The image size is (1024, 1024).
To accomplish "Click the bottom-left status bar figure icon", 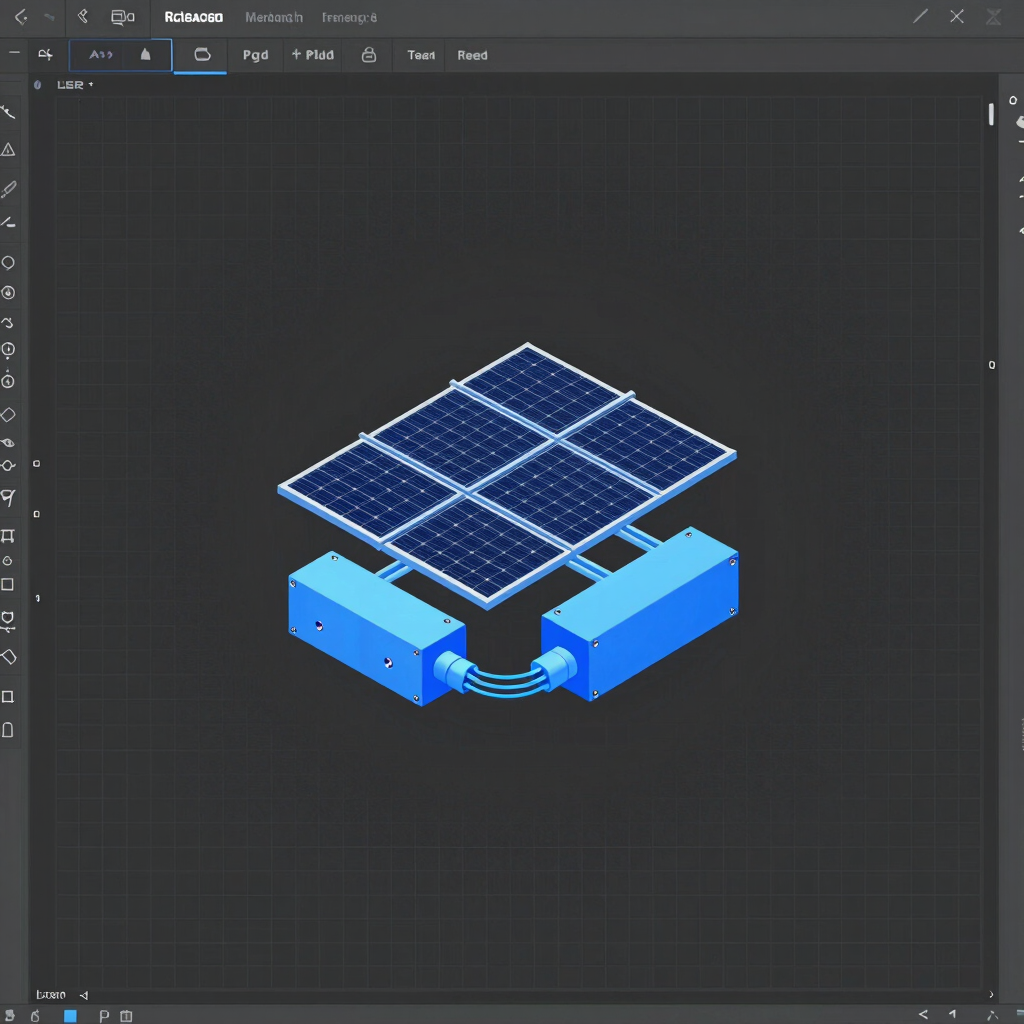I will [x=10, y=1016].
